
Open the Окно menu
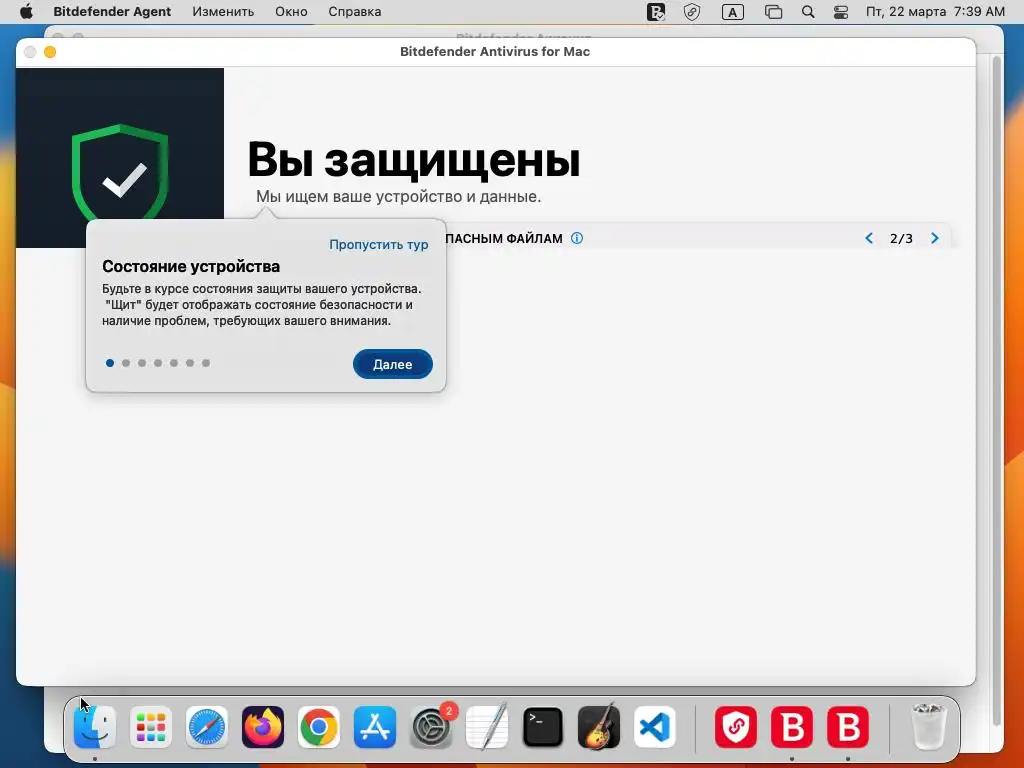(x=291, y=12)
